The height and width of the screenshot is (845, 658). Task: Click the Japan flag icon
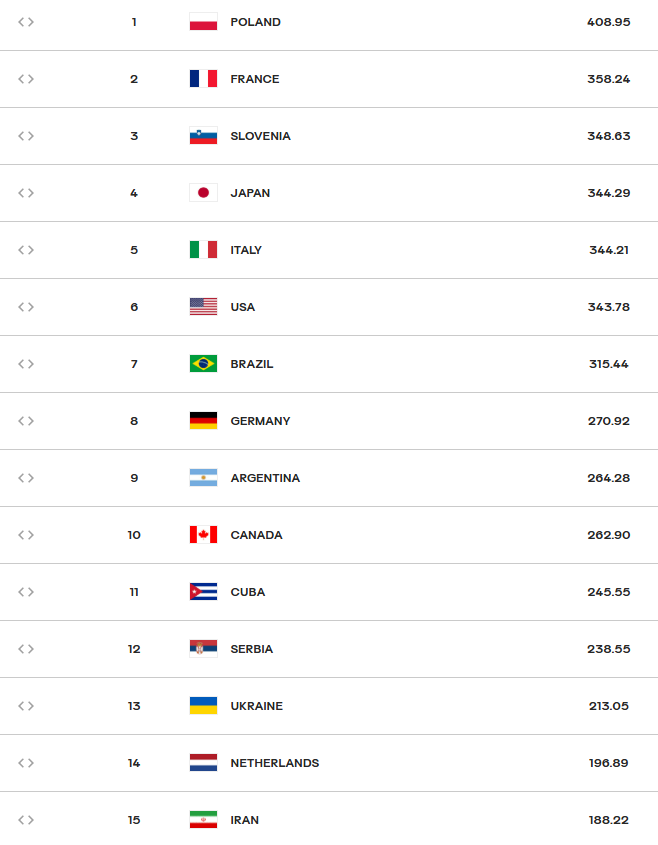coord(203,193)
